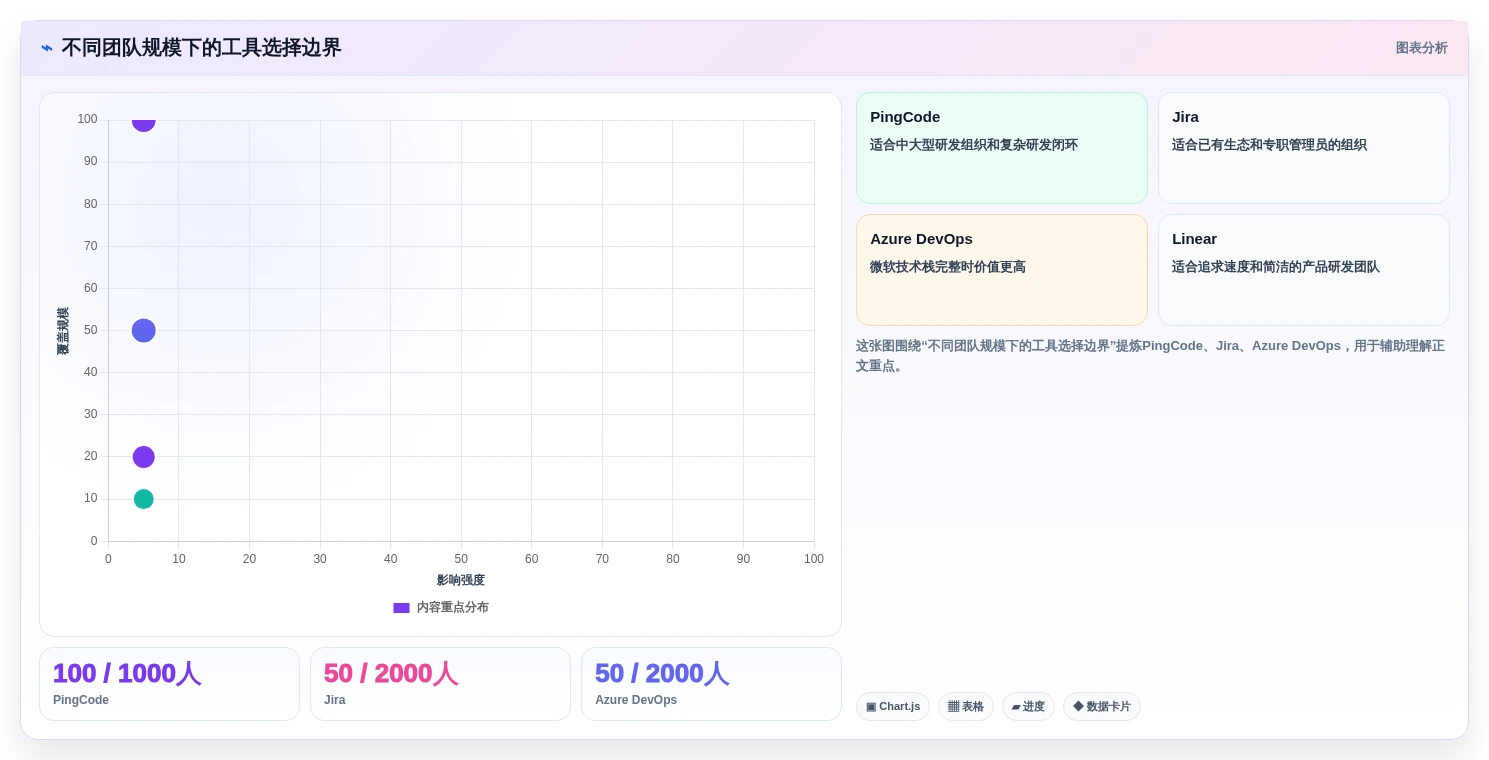Click the 影响强度 x-axis title
The image size is (1489, 760).
461,580
